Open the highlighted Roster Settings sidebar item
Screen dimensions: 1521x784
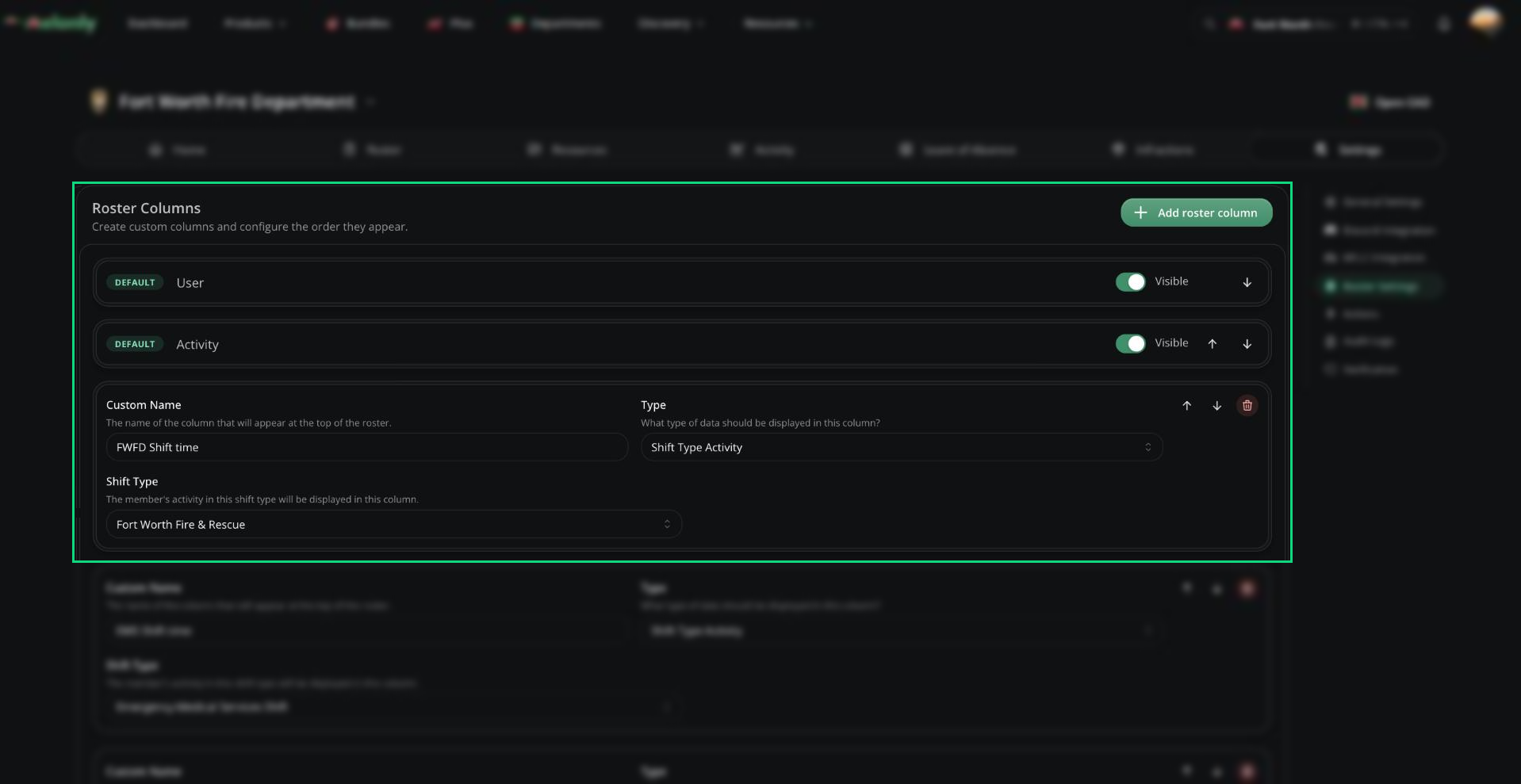[x=1381, y=286]
